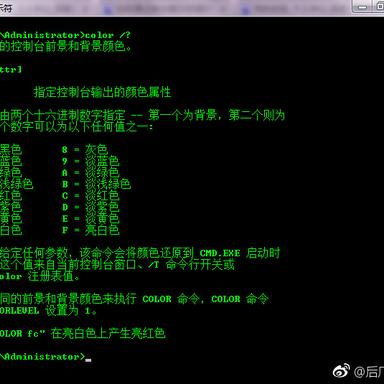This screenshot has width=384, height=384.
Task: Click the line ending '的控制台前景和背景颜色。'
Action: 66,46
